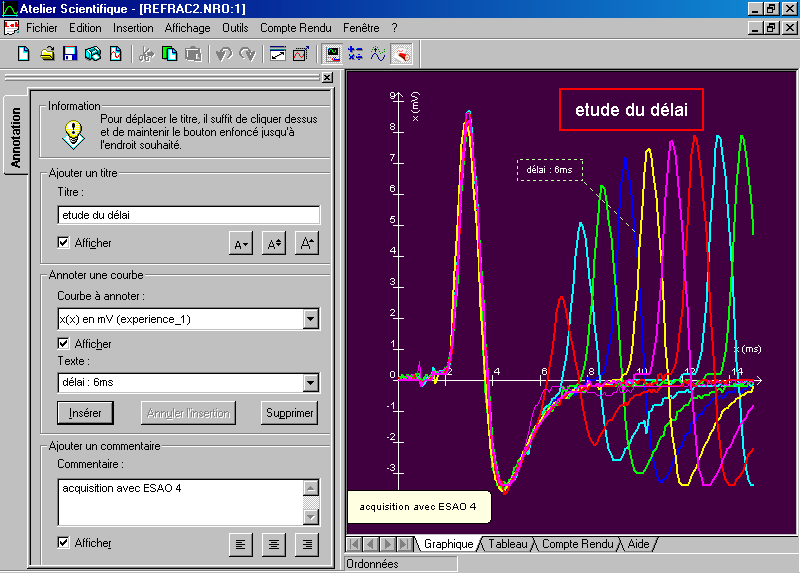Click the Annuler l'insertion button
800x574 pixels.
pyautogui.click(x=188, y=413)
